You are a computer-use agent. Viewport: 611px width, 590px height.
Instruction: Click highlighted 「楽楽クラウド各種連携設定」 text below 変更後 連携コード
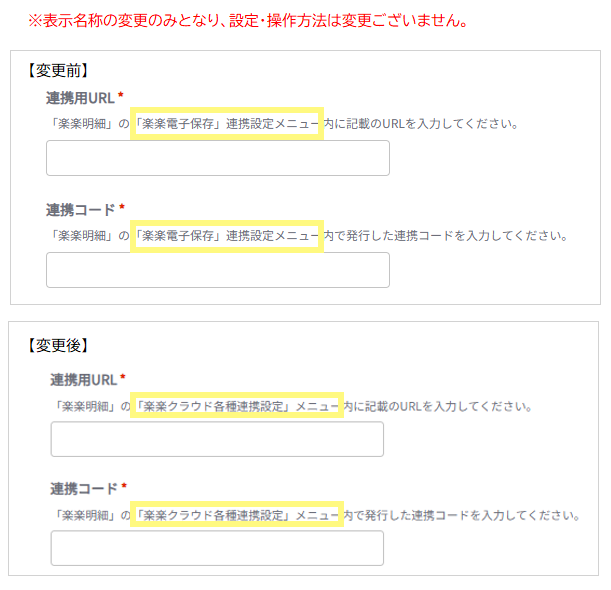[213, 515]
